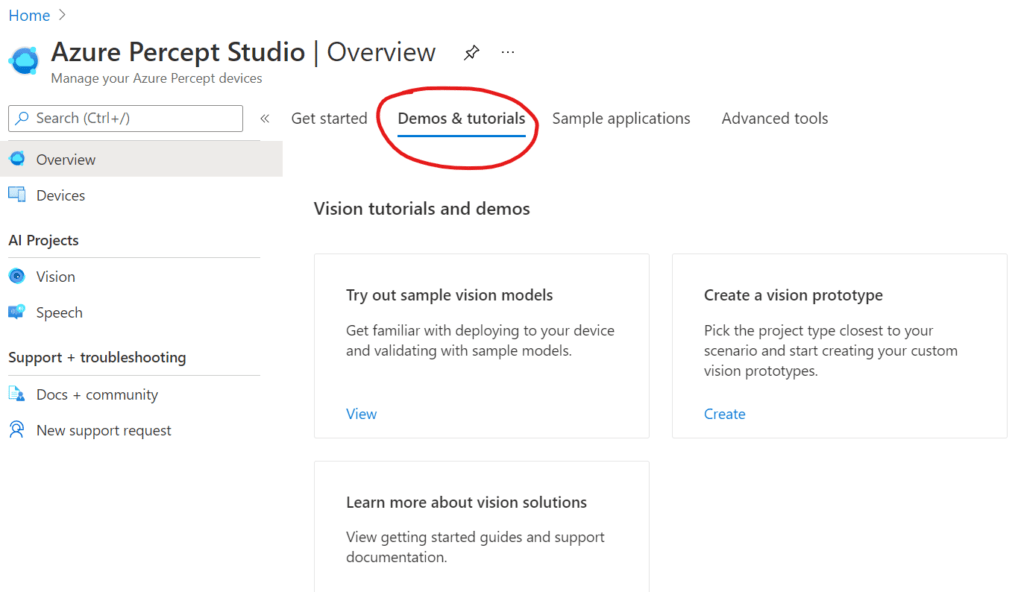
Task: Switch to the Get started tab
Action: [x=329, y=118]
